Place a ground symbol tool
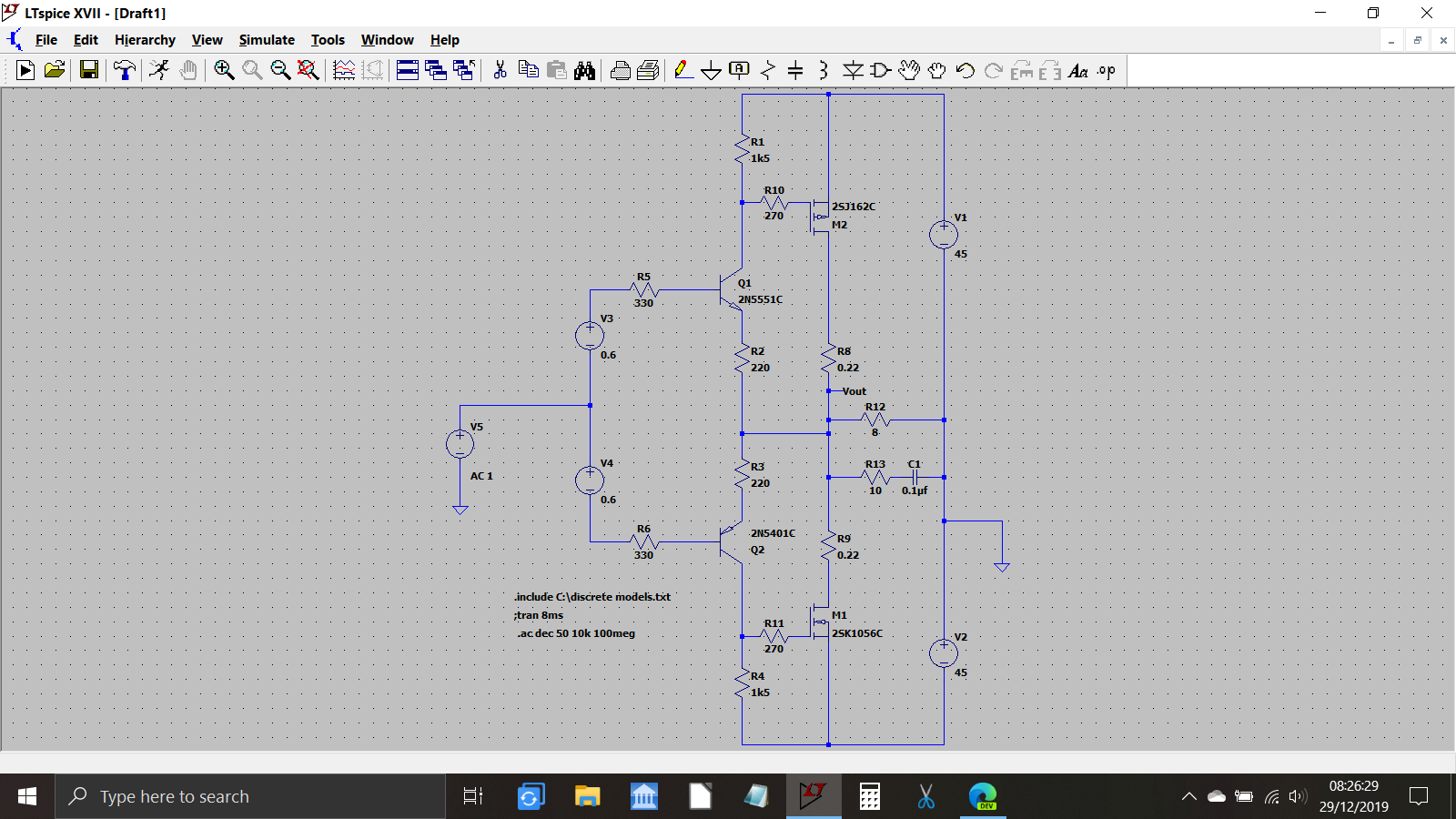 (x=712, y=70)
